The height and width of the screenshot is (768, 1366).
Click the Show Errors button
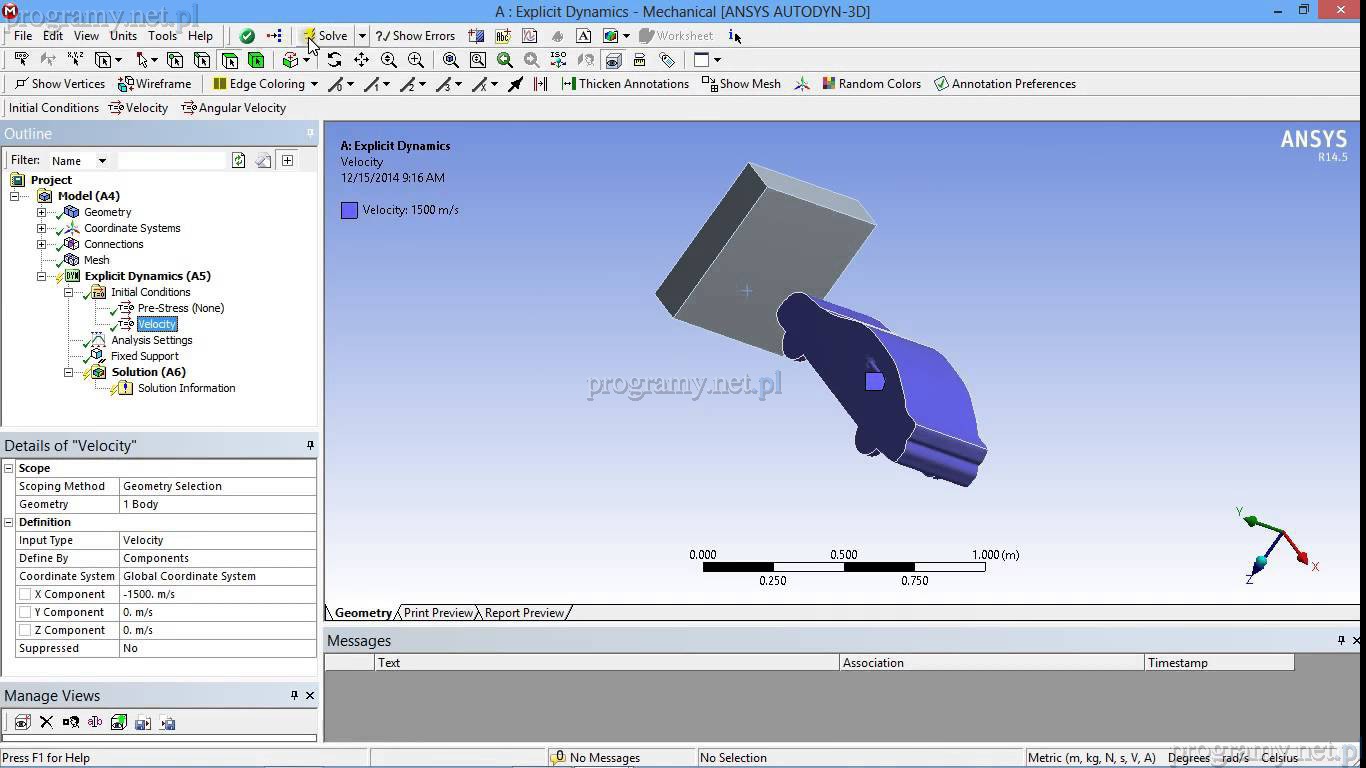pos(415,36)
